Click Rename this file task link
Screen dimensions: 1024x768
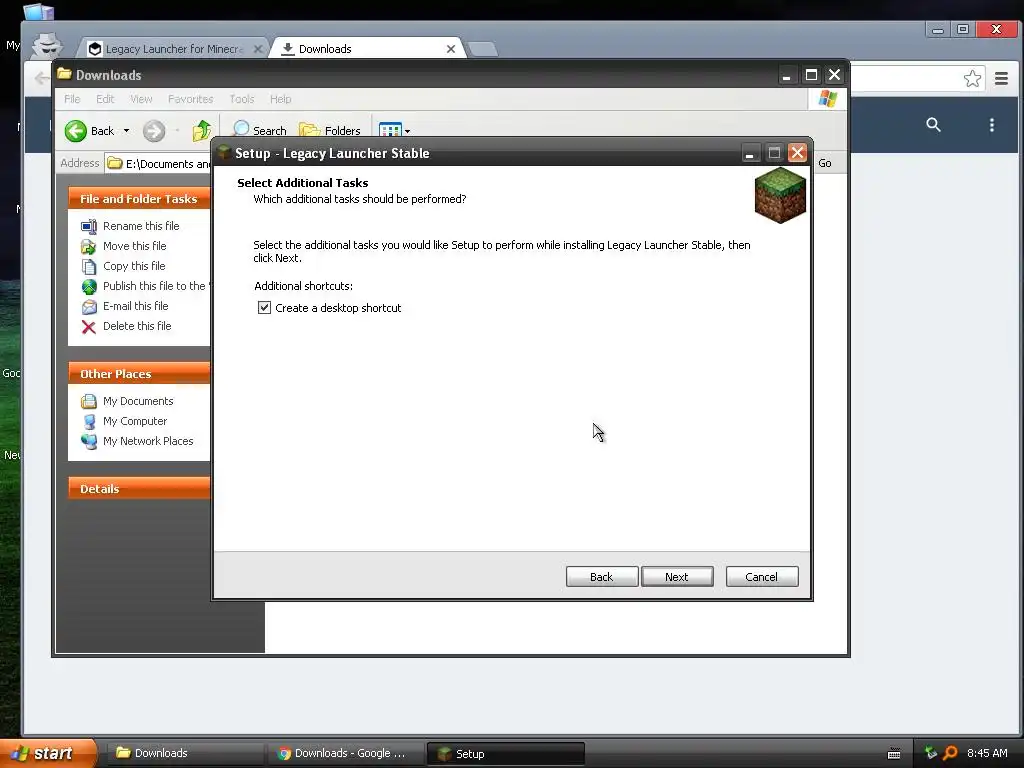141,226
